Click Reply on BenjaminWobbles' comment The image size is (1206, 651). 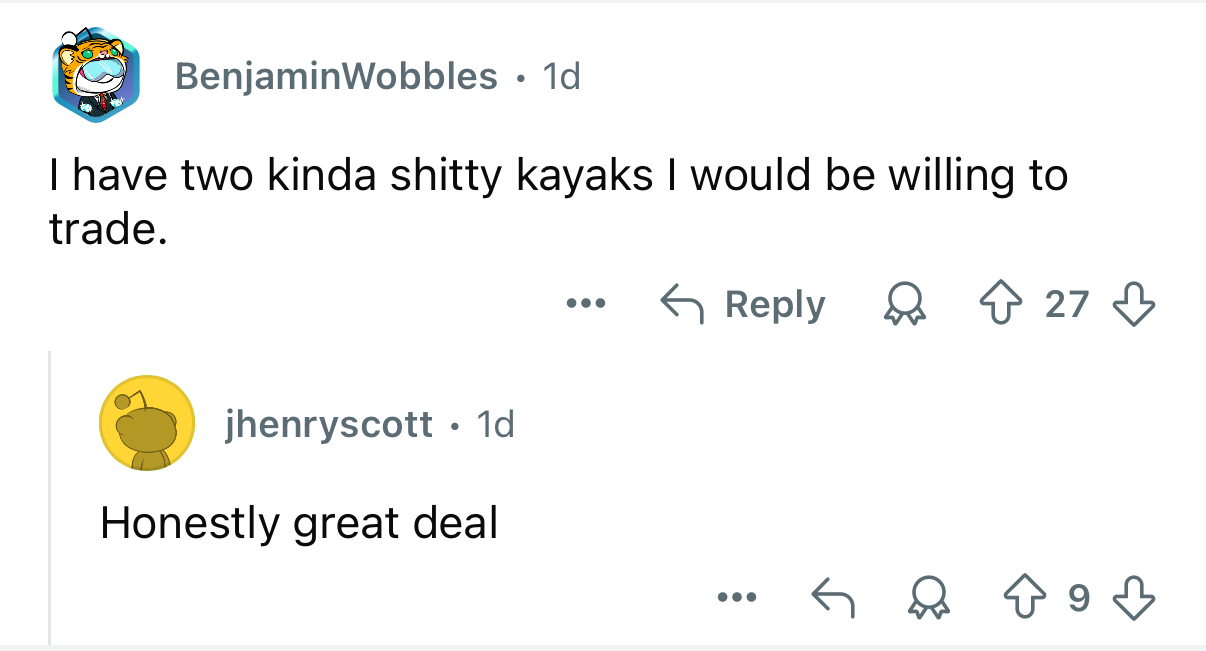[742, 304]
